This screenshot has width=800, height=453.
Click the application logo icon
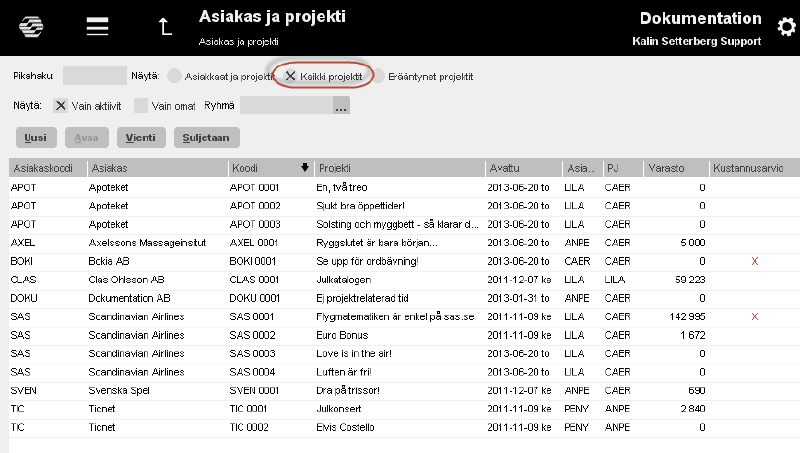point(31,27)
